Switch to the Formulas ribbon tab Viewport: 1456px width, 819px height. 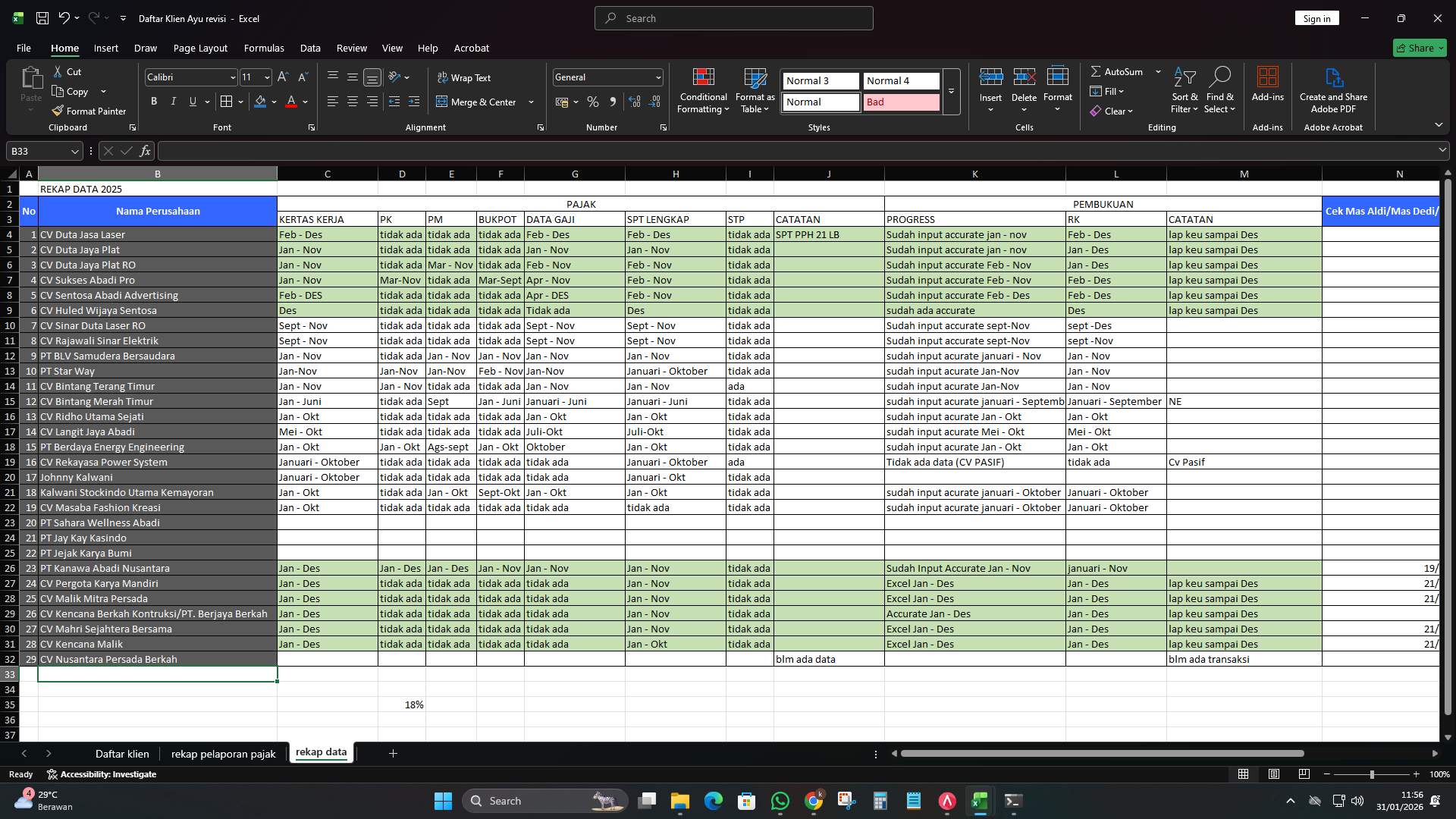264,48
